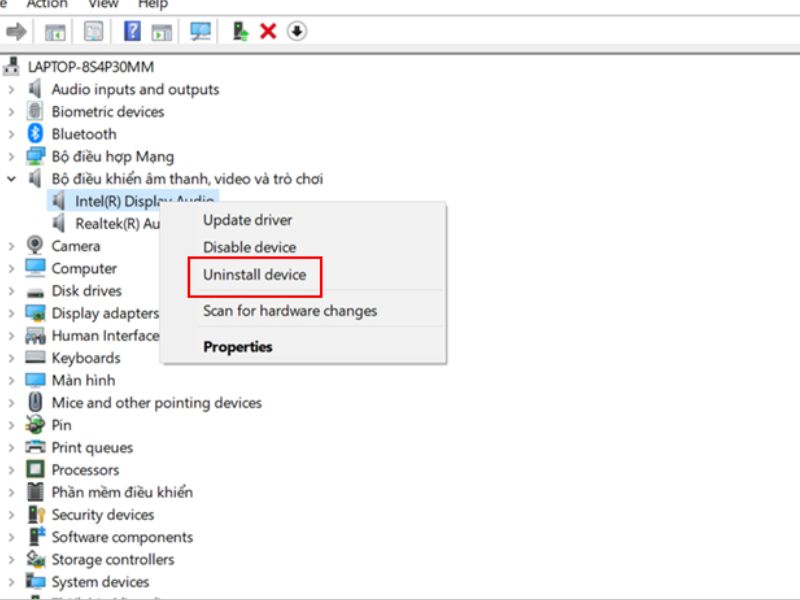This screenshot has height=600, width=800.
Task: Select the Processors chip icon
Action: pos(35,469)
